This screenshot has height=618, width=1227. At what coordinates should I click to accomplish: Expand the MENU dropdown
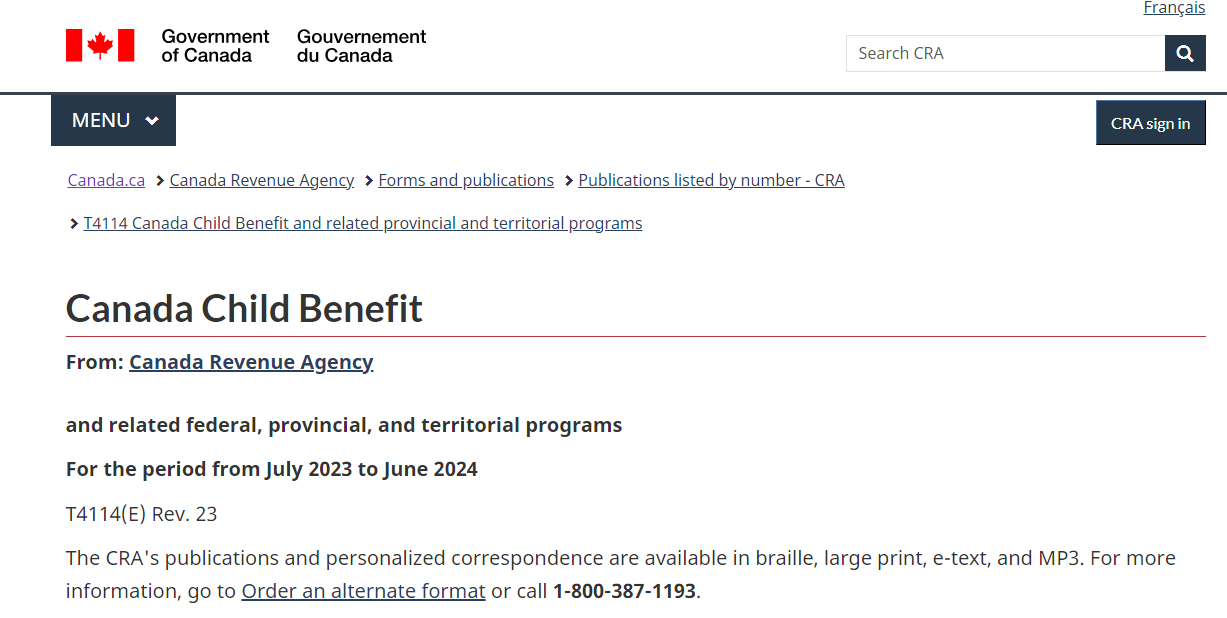tap(114, 120)
